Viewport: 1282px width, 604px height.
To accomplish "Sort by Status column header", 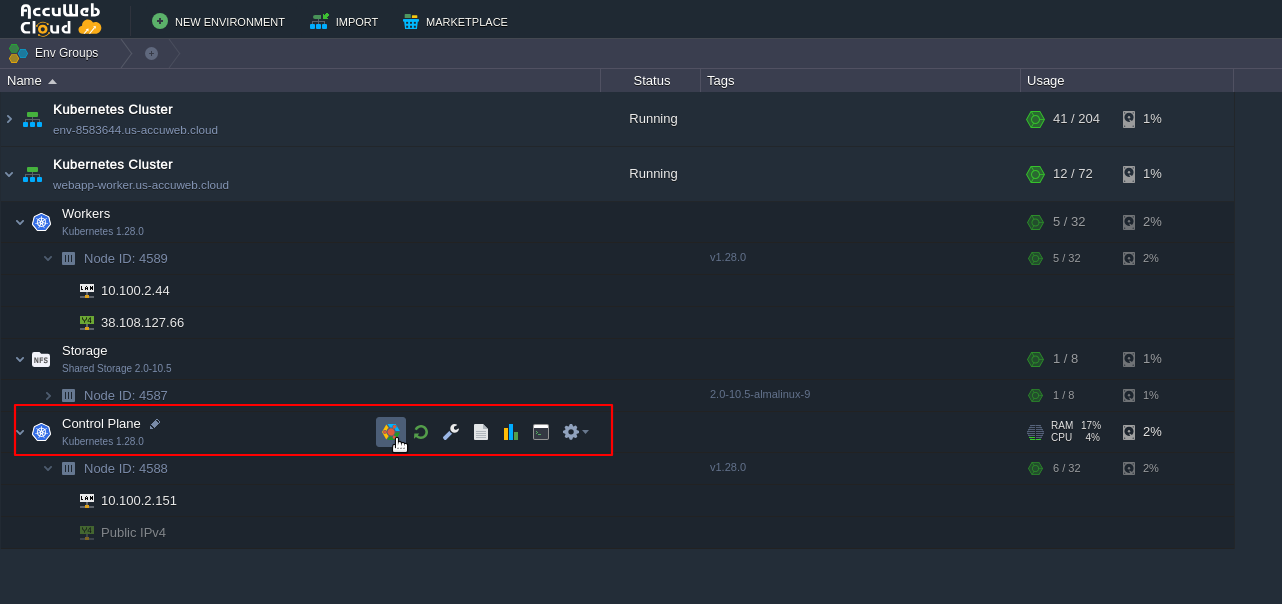I will coord(651,80).
